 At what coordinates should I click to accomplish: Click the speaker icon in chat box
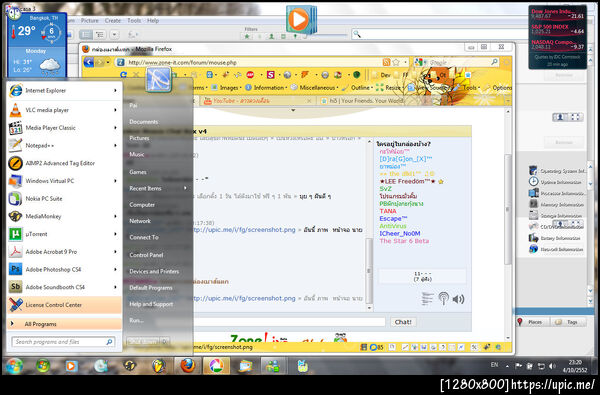458,299
